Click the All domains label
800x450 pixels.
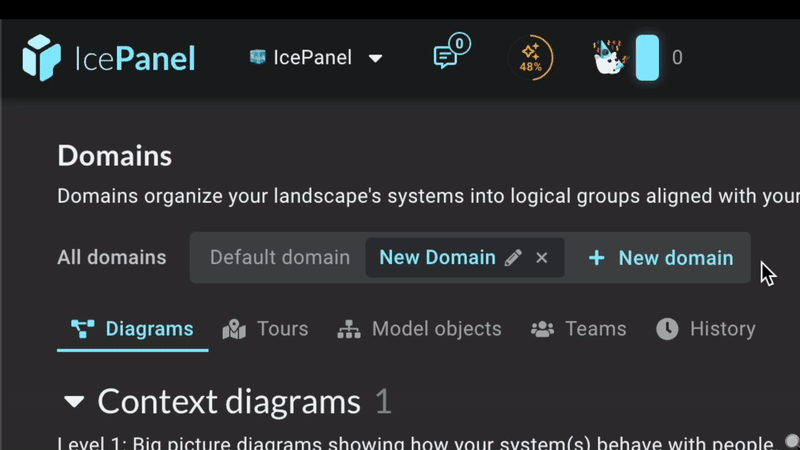click(112, 258)
